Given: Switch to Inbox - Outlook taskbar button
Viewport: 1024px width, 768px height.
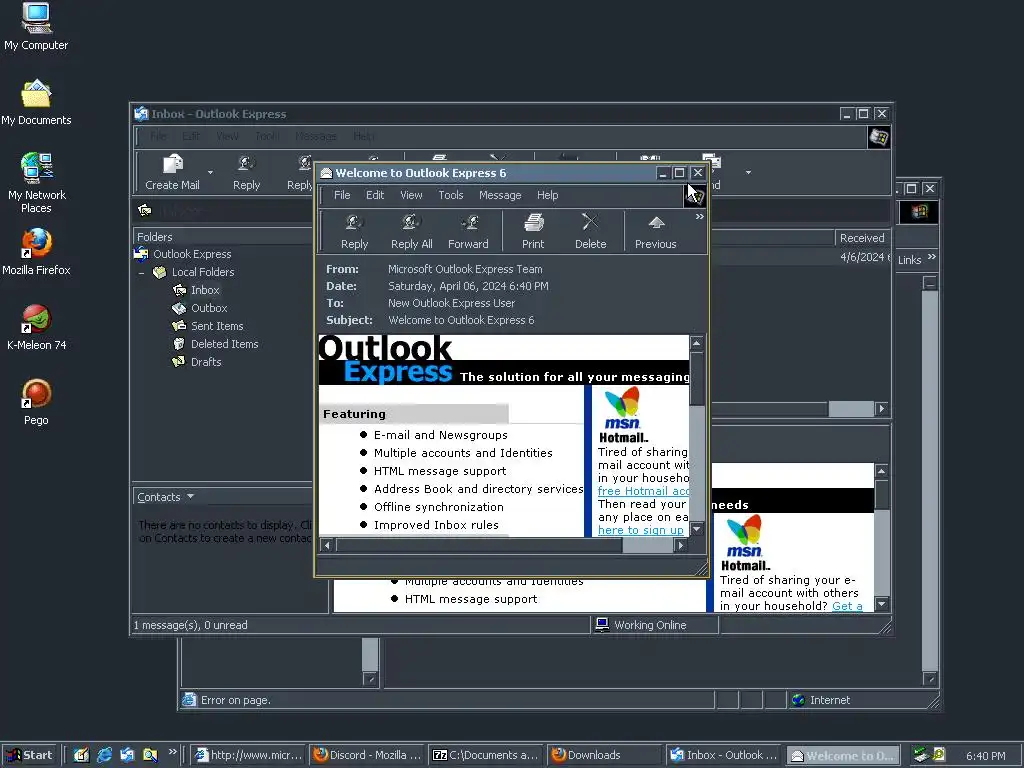Looking at the screenshot, I should coord(723,756).
